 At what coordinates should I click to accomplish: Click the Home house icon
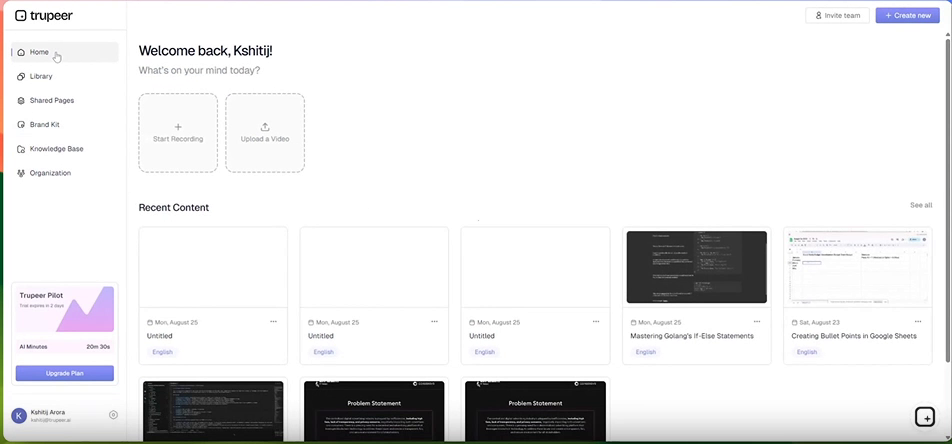click(21, 52)
